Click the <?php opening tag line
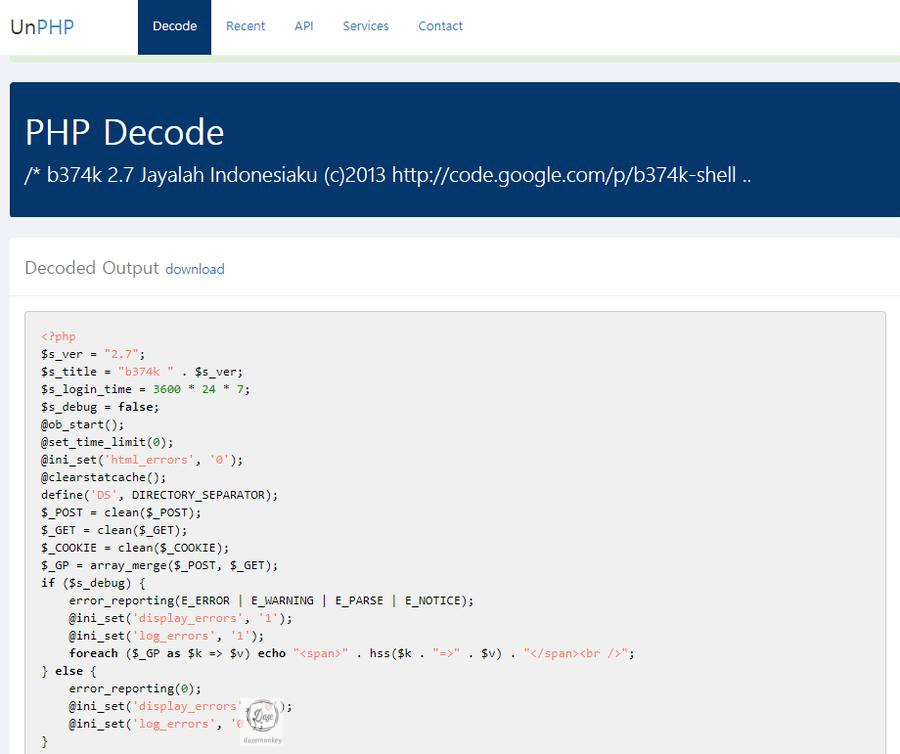 [59, 337]
